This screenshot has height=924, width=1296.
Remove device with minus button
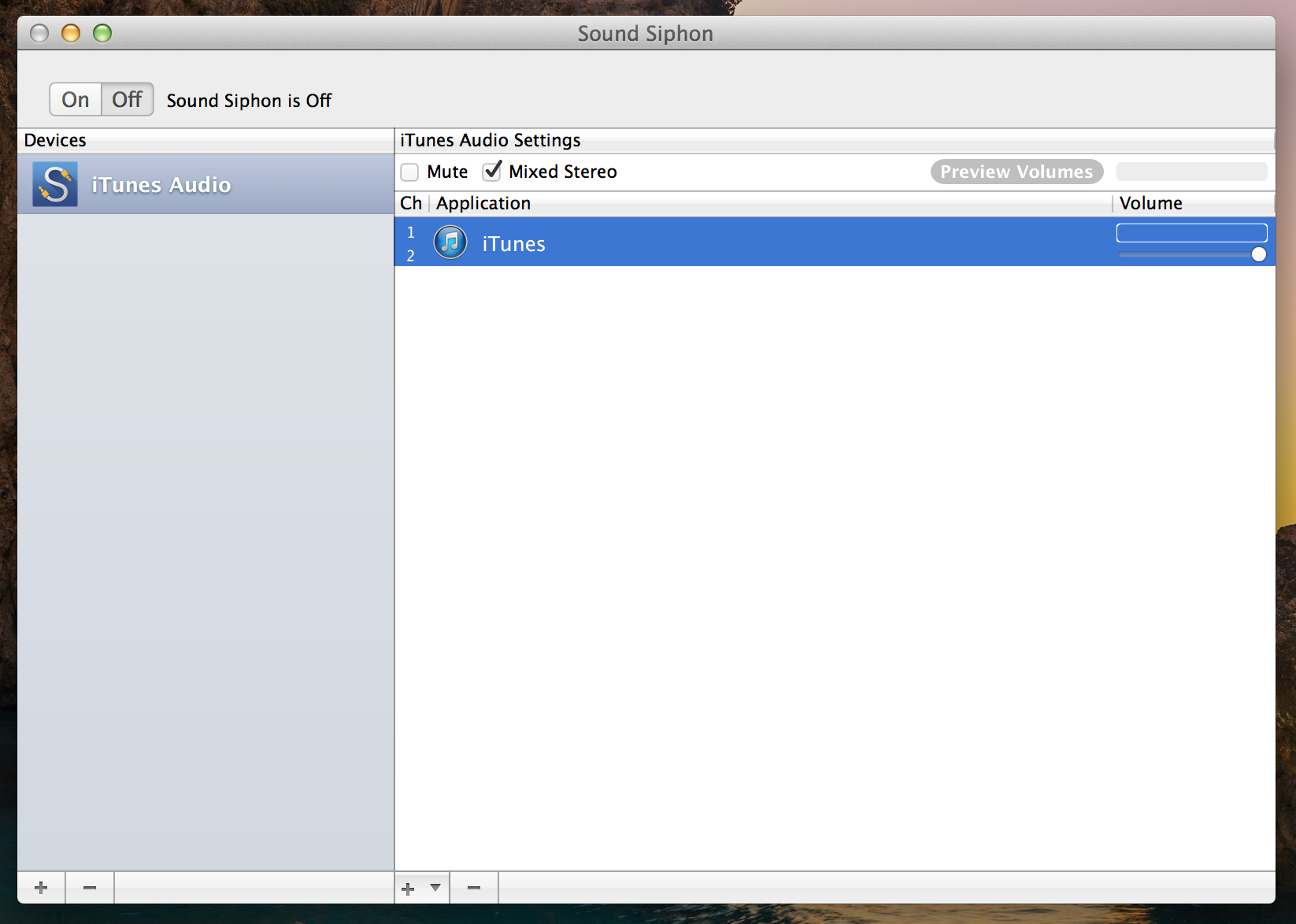(90, 888)
